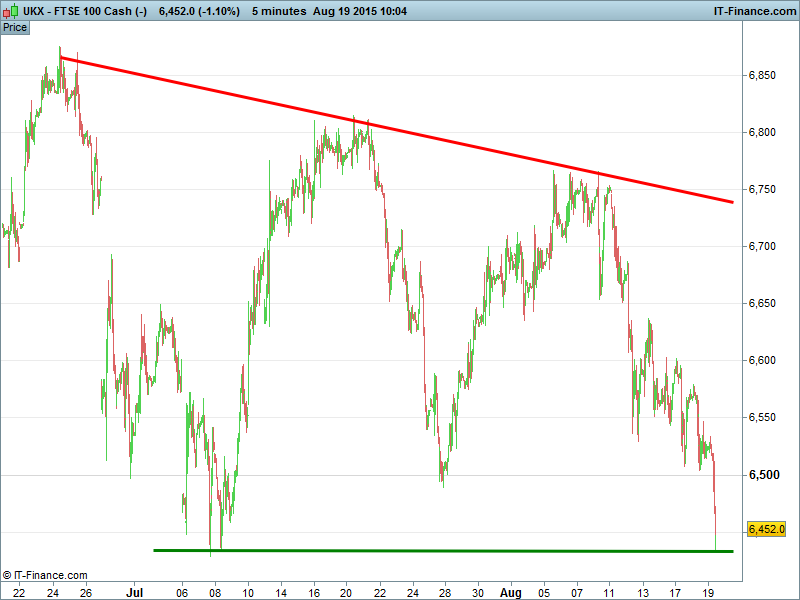Click the 6,750 price axis label
The height and width of the screenshot is (600, 800).
[x=762, y=189]
